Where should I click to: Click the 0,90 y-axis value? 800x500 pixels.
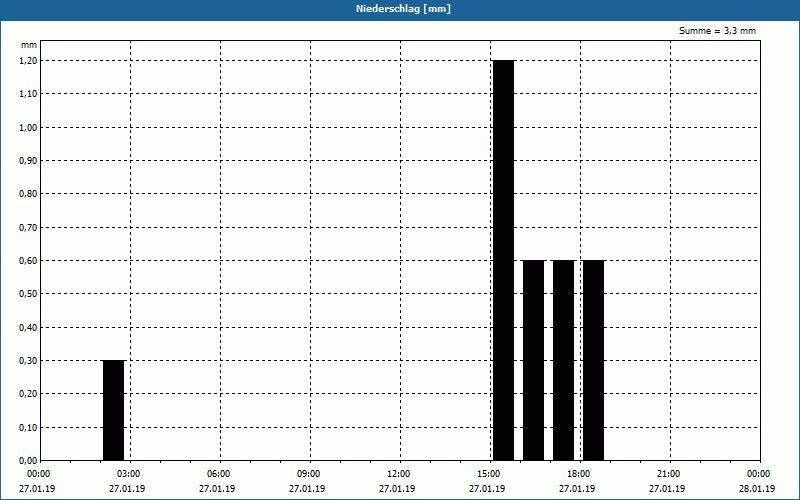28,161
